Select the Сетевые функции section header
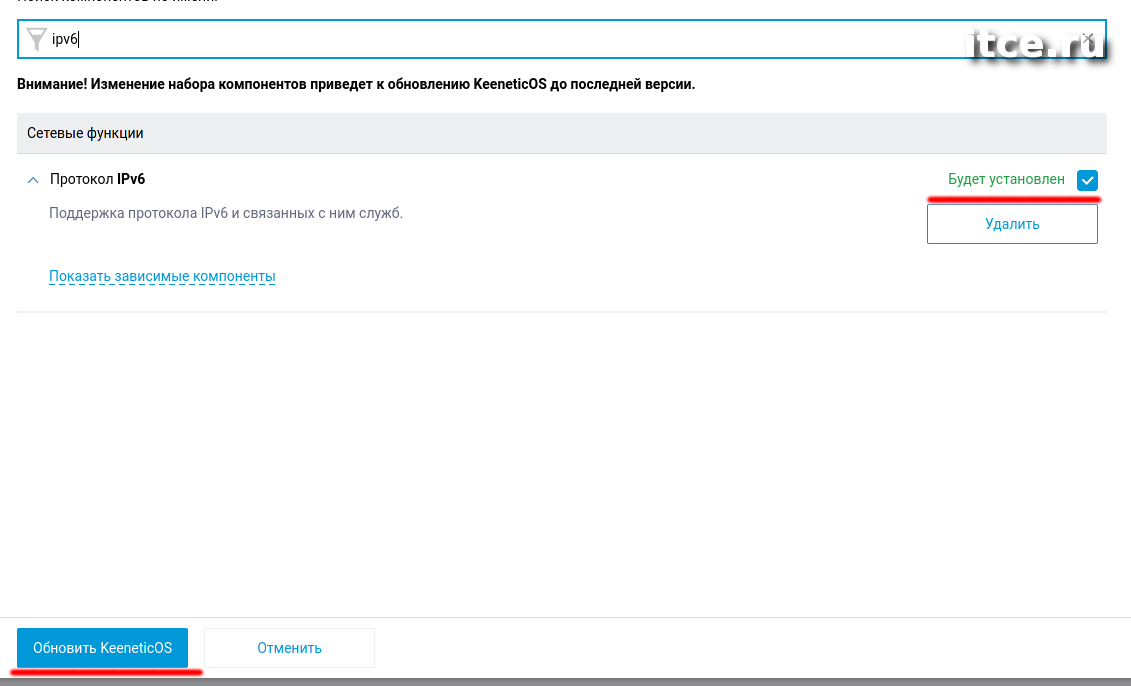The height and width of the screenshot is (686, 1131). [x=561, y=133]
